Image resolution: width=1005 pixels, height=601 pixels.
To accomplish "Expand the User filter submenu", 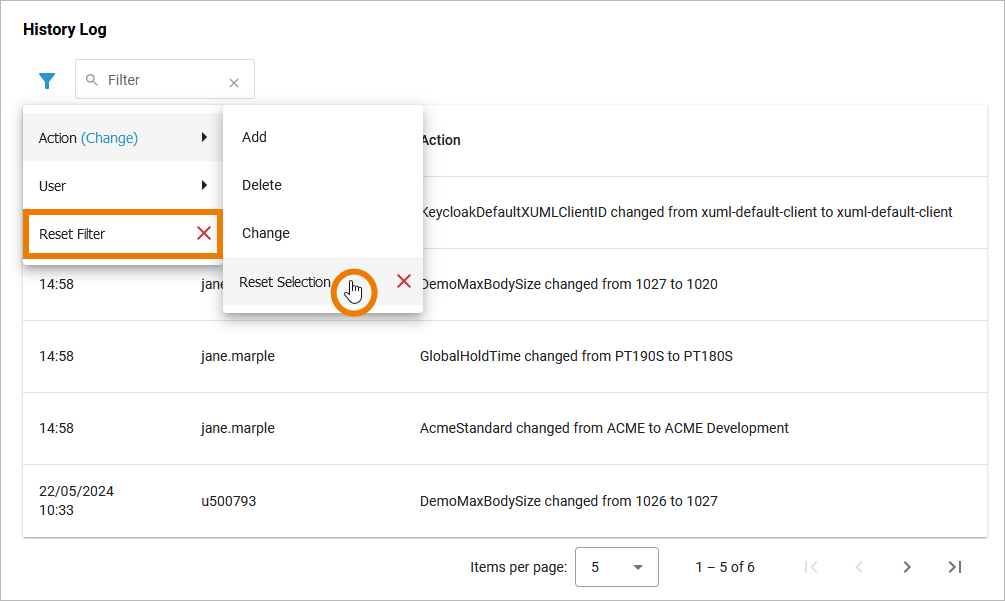I will tap(122, 186).
